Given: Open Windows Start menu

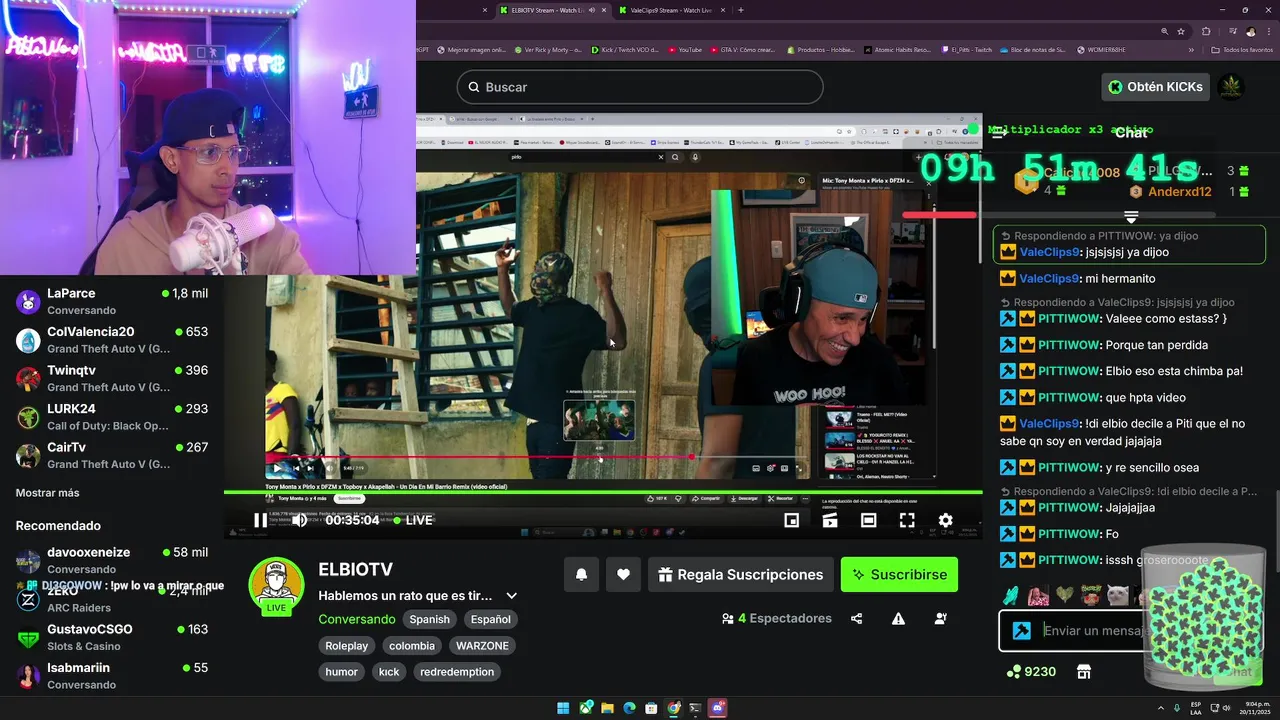Looking at the screenshot, I should (563, 708).
